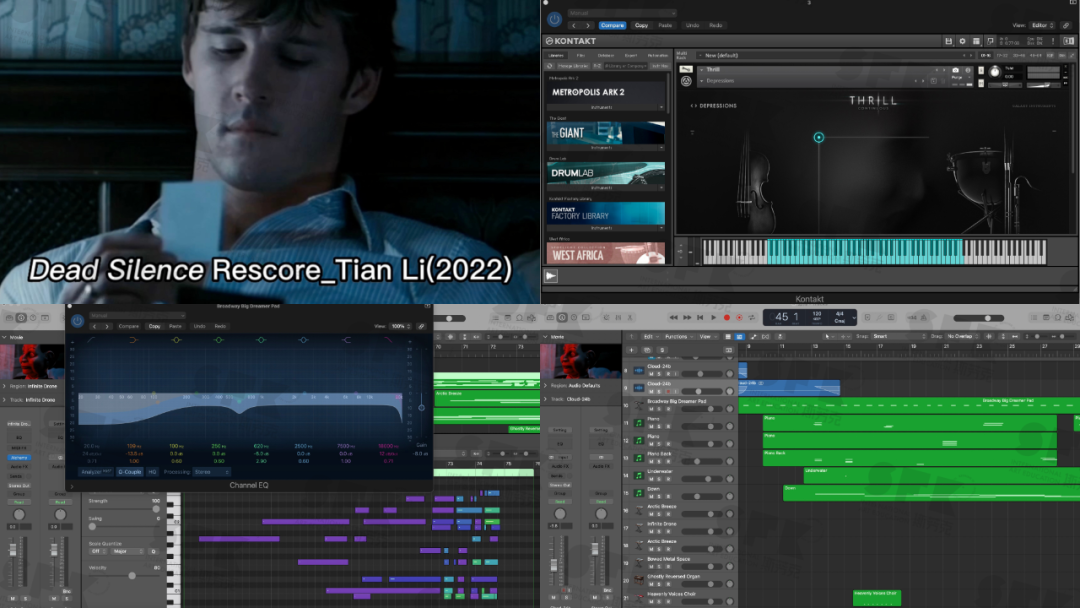Open the Channel EQ View 100% dropdown
1080x608 pixels.
(399, 326)
